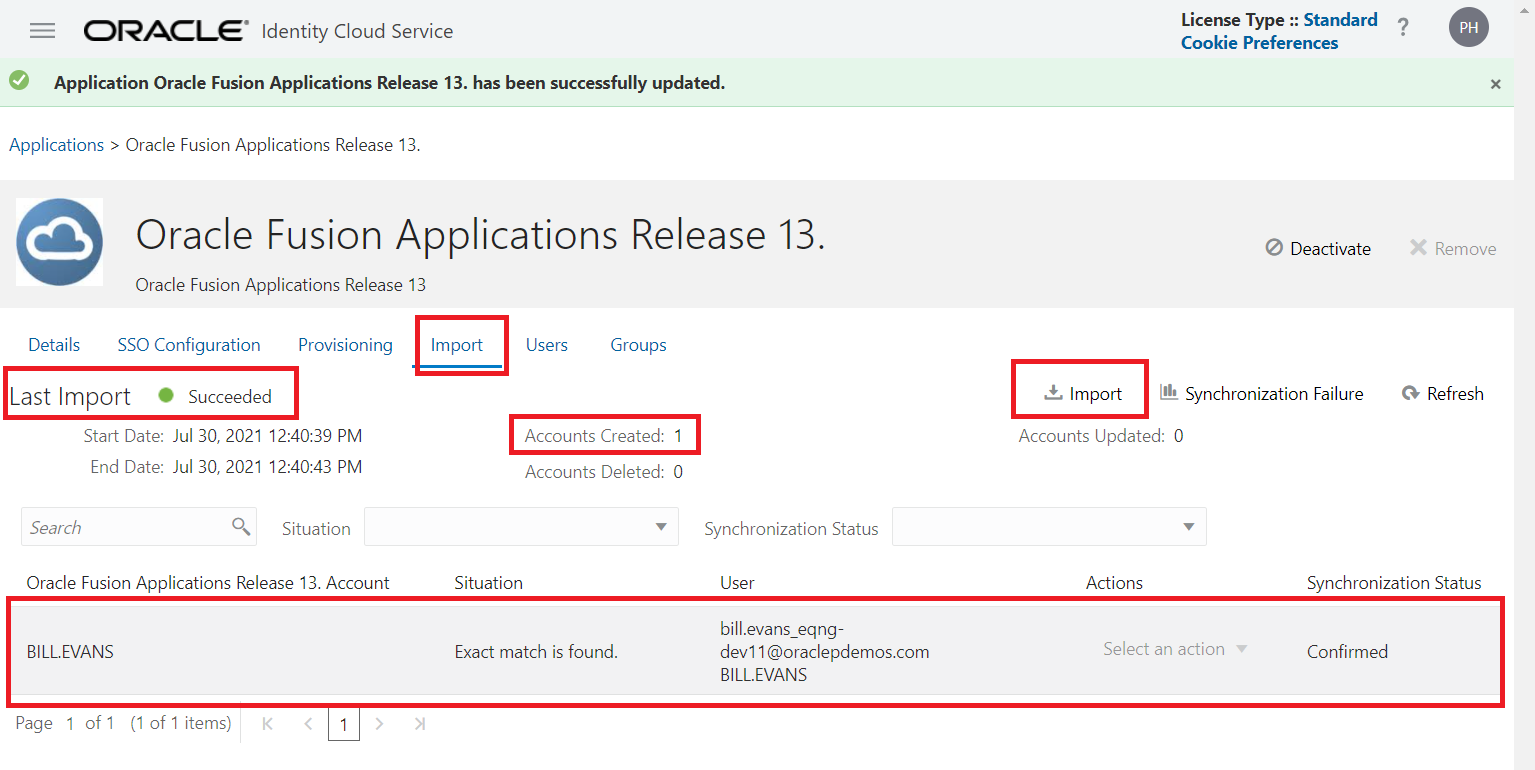
Task: Deactivate the application
Action: 1318,248
